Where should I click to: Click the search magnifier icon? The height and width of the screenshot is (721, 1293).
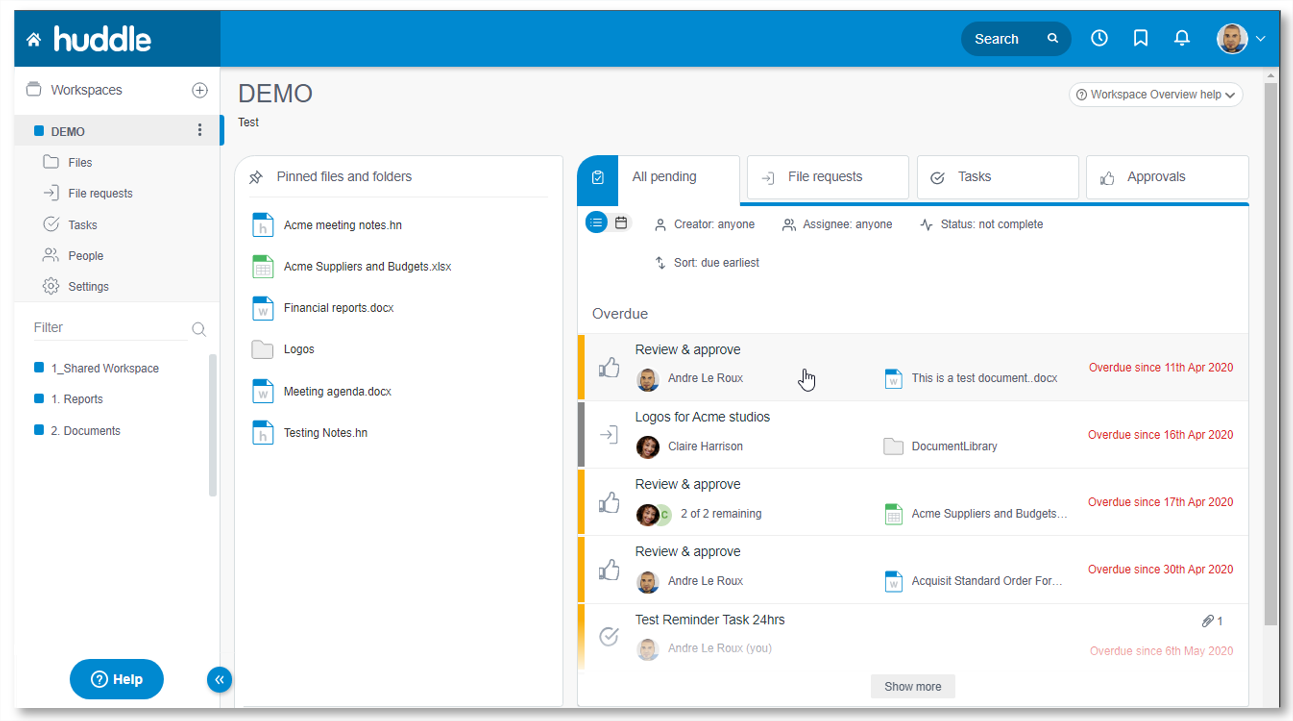pos(1052,38)
